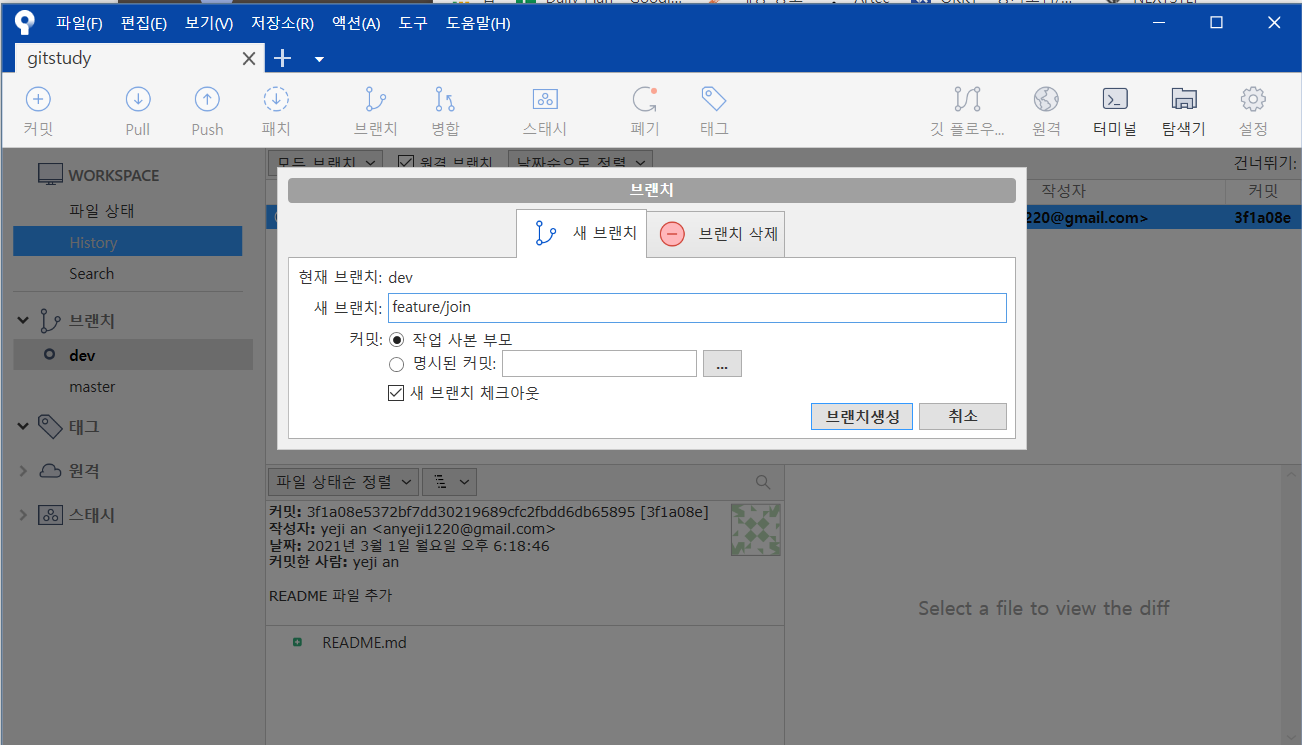Click the Branch (브랜치) toolbar icon
This screenshot has width=1302, height=745.
[x=376, y=99]
